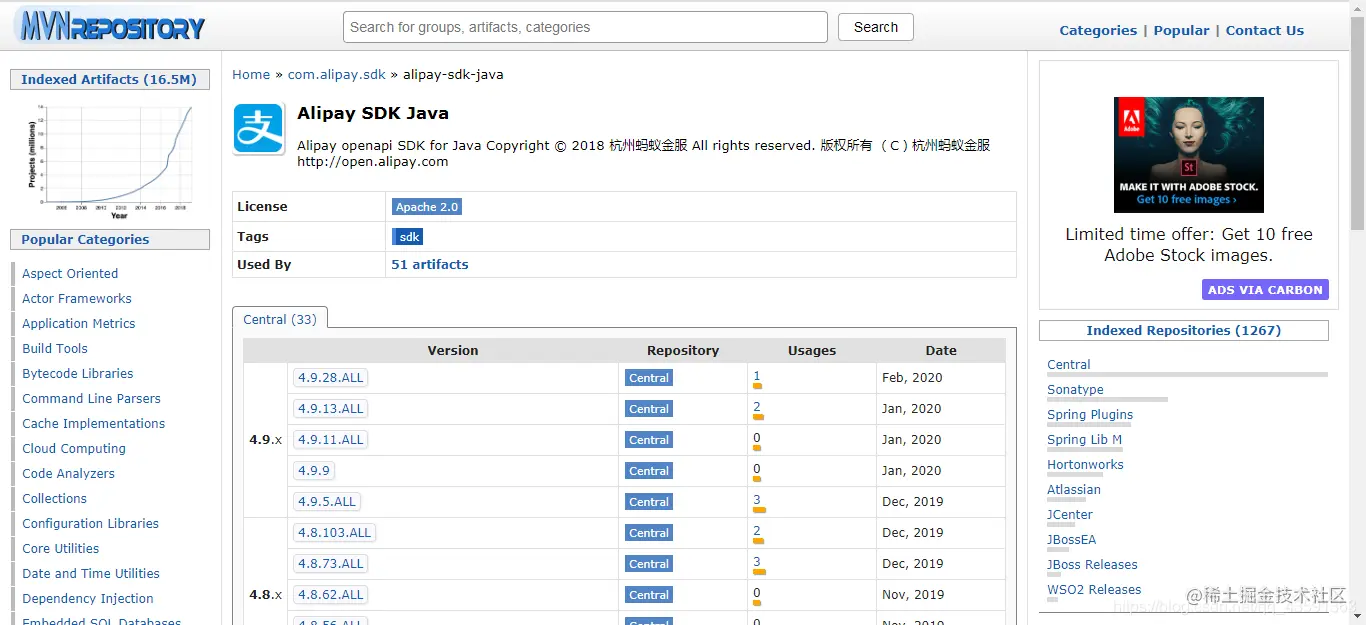The width and height of the screenshot is (1366, 625).
Task: Open com.alipay.sdk breadcrumb link
Action: click(x=336, y=74)
